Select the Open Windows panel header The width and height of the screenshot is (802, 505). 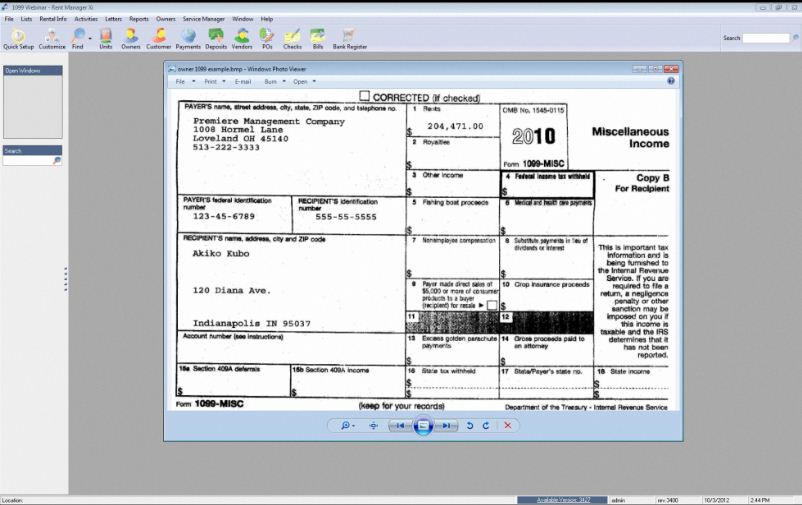coord(33,71)
